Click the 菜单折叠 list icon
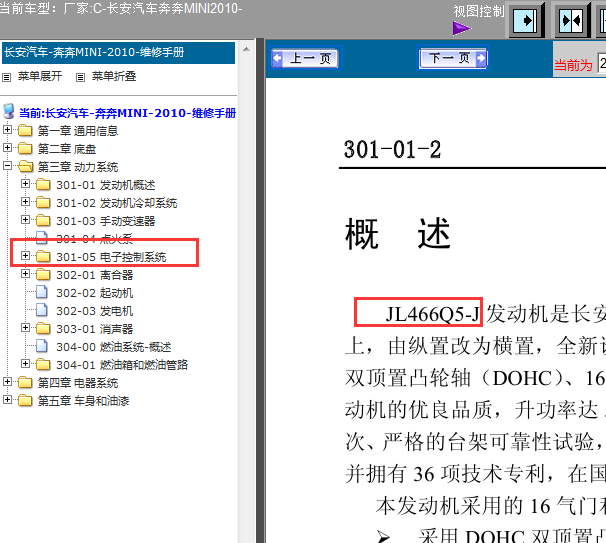The width and height of the screenshot is (606, 543). pos(80,78)
